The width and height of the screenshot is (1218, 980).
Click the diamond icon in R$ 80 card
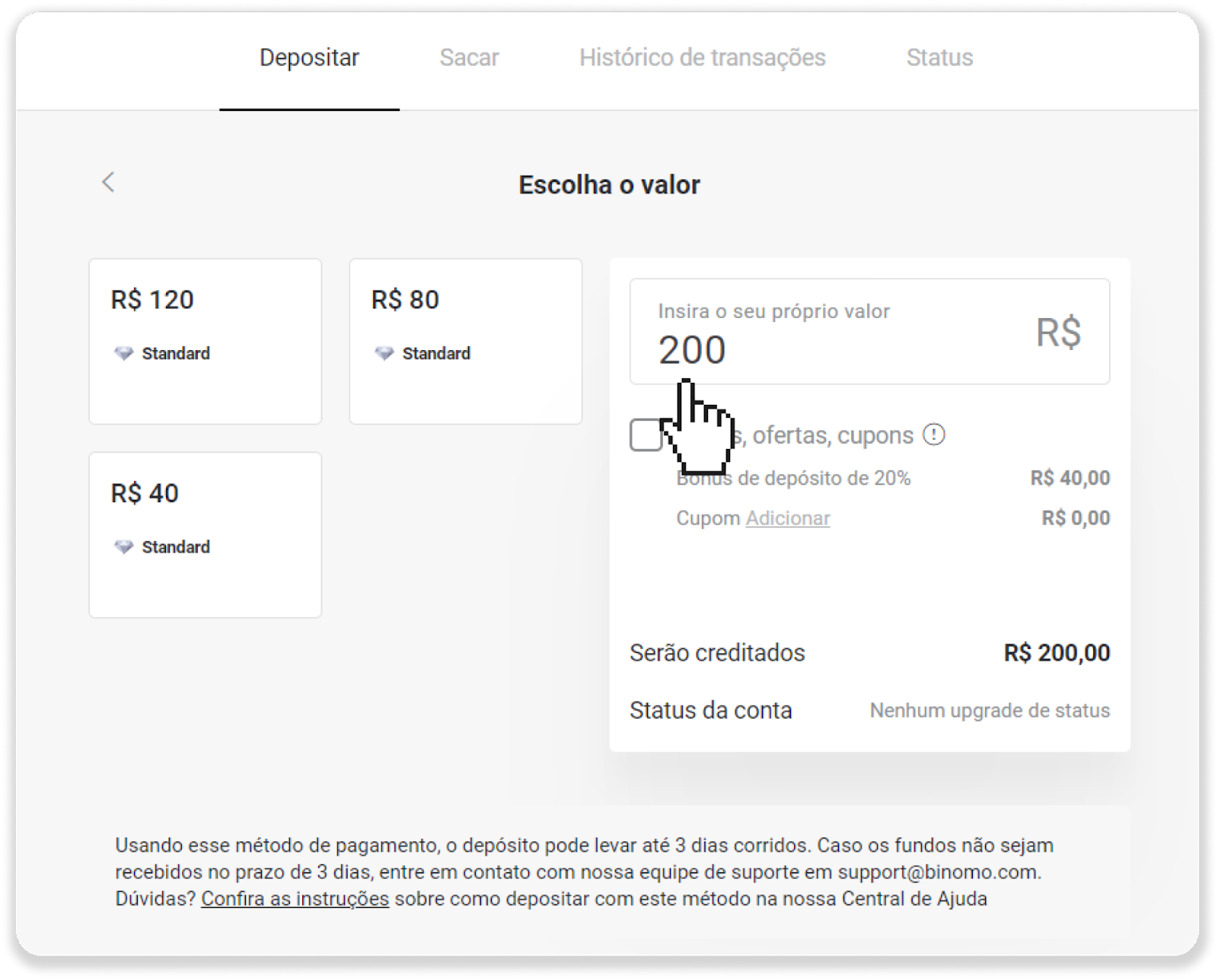(384, 354)
